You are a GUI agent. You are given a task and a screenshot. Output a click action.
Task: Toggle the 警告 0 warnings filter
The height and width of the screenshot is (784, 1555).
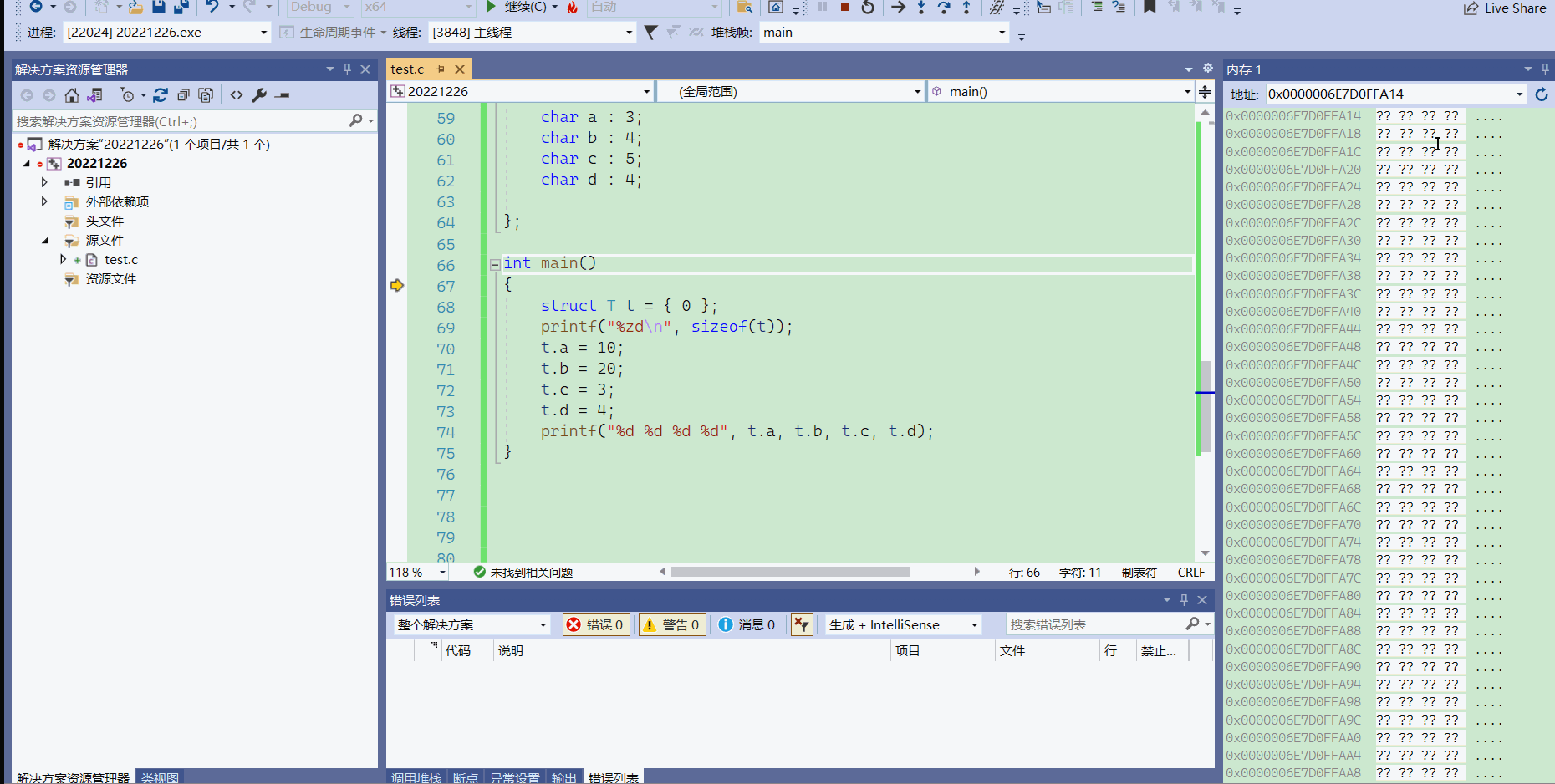pos(671,625)
